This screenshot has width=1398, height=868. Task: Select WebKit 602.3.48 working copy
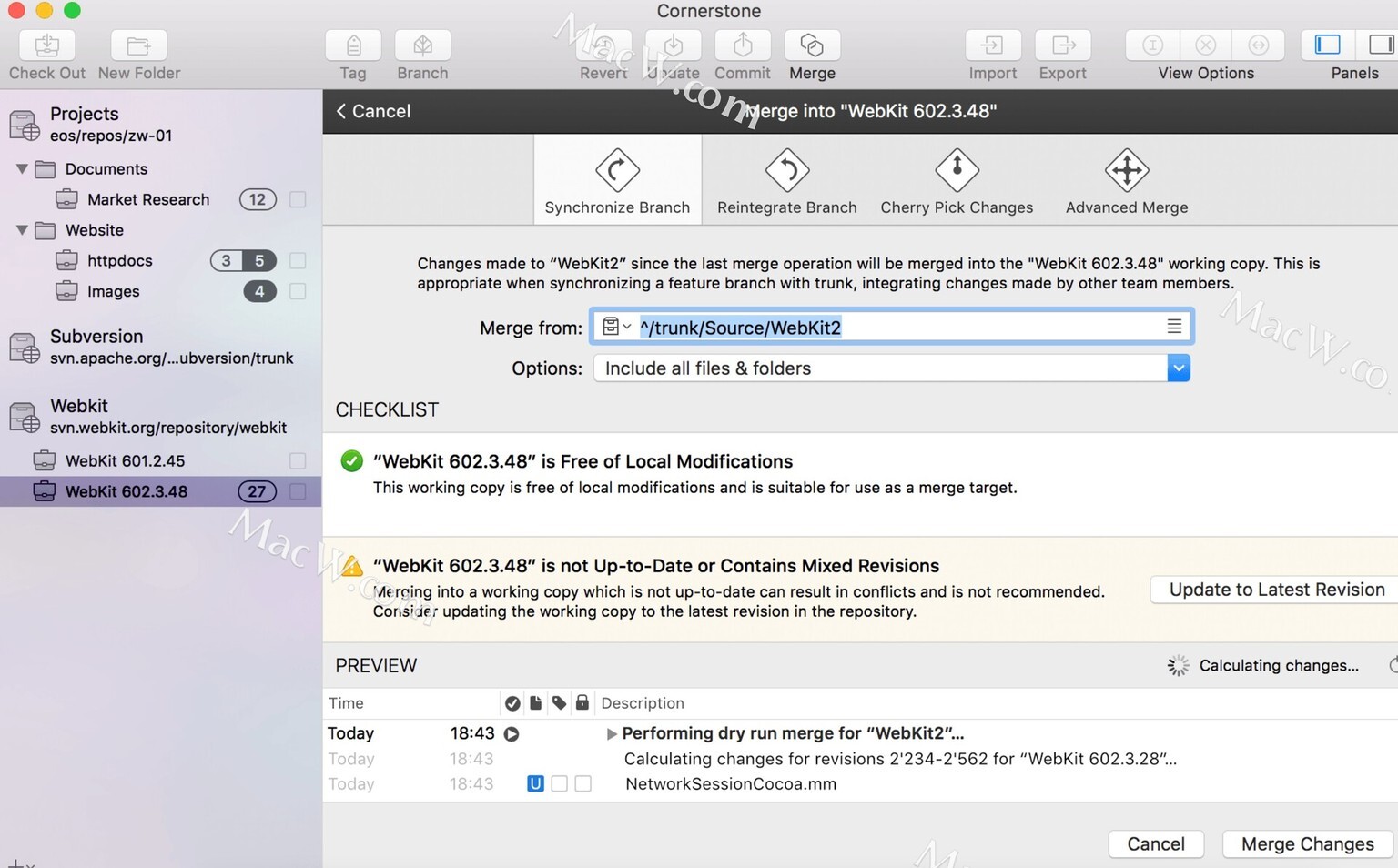161,491
